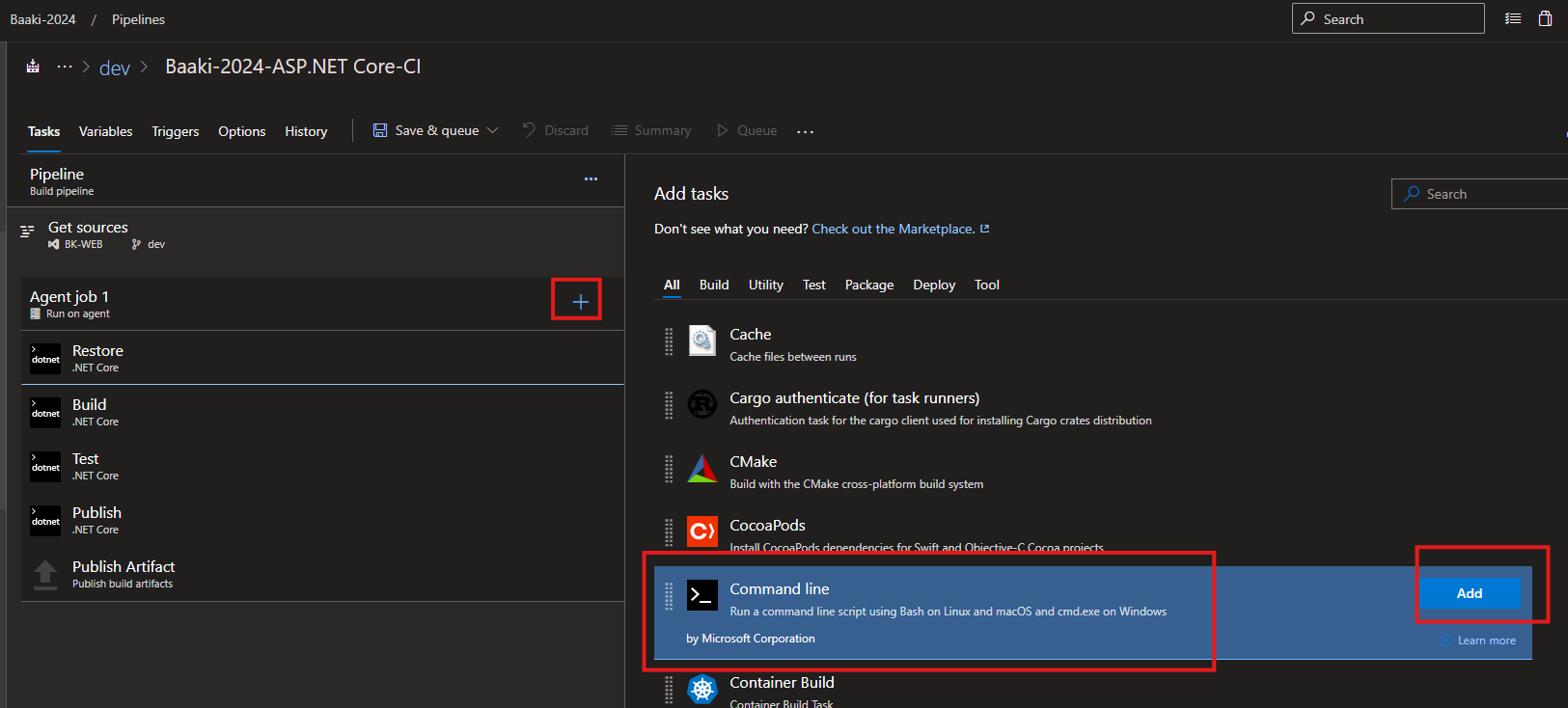Open the work items list icon
This screenshot has width=1568, height=708.
coord(1513,18)
